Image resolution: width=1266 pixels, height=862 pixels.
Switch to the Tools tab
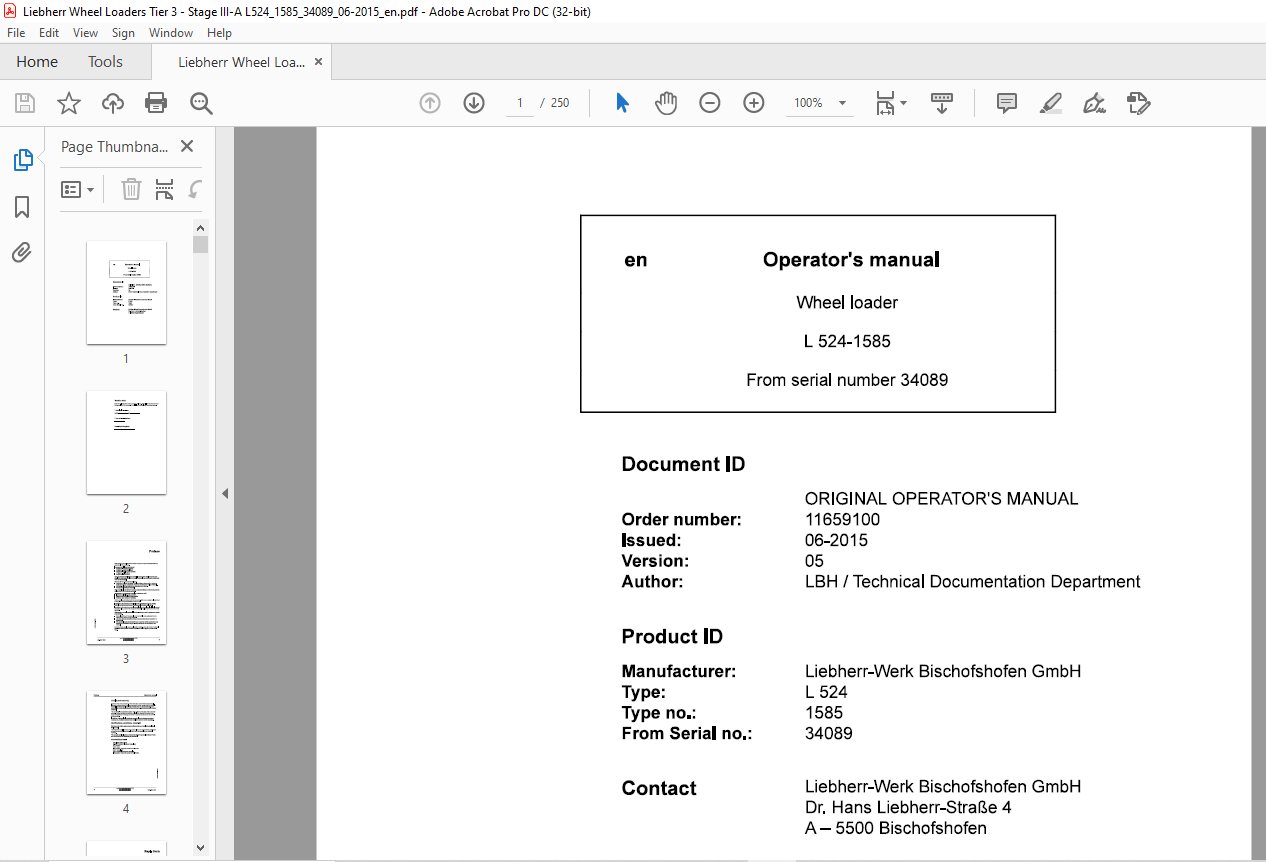coord(105,62)
